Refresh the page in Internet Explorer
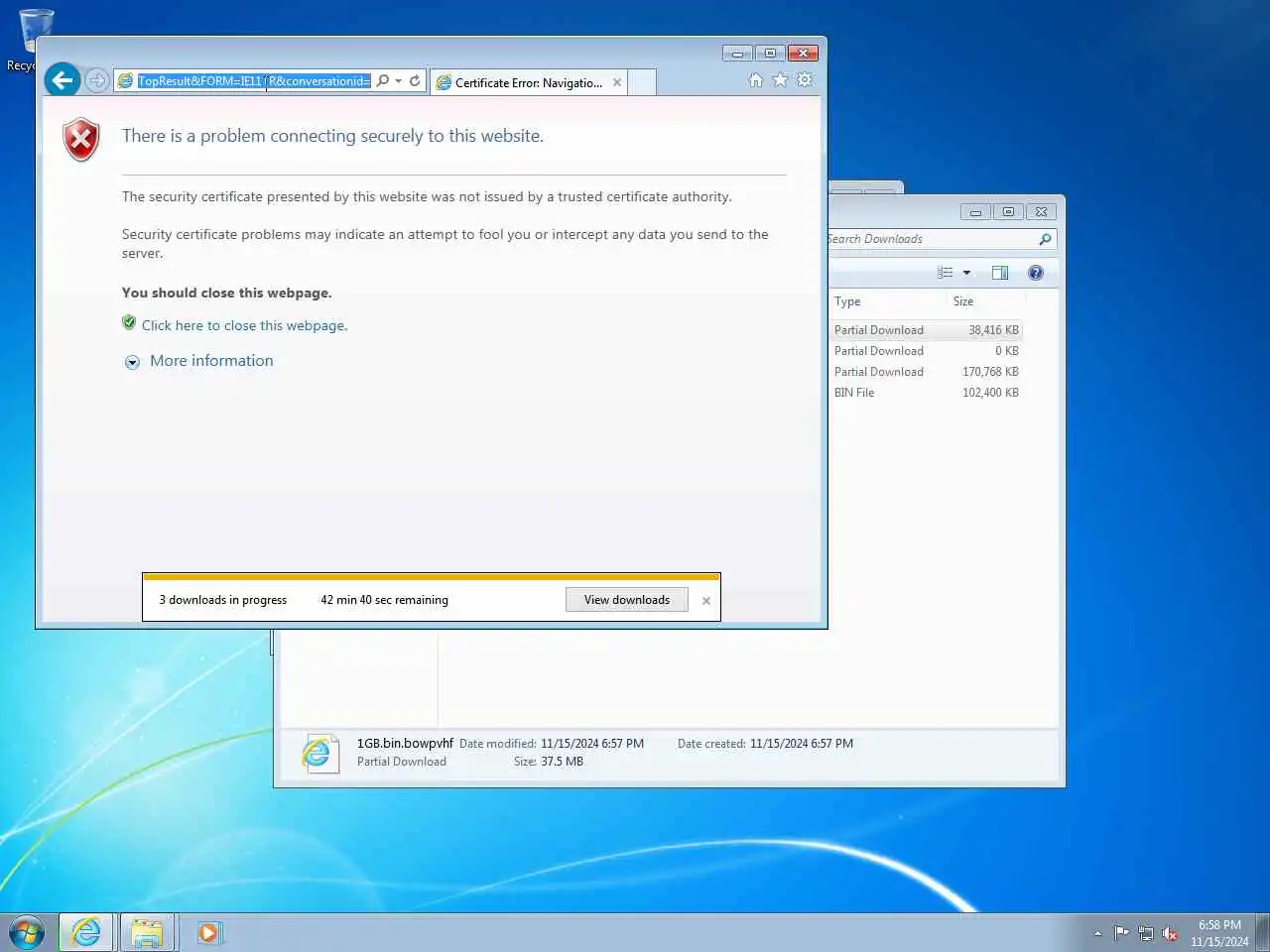 pos(415,80)
